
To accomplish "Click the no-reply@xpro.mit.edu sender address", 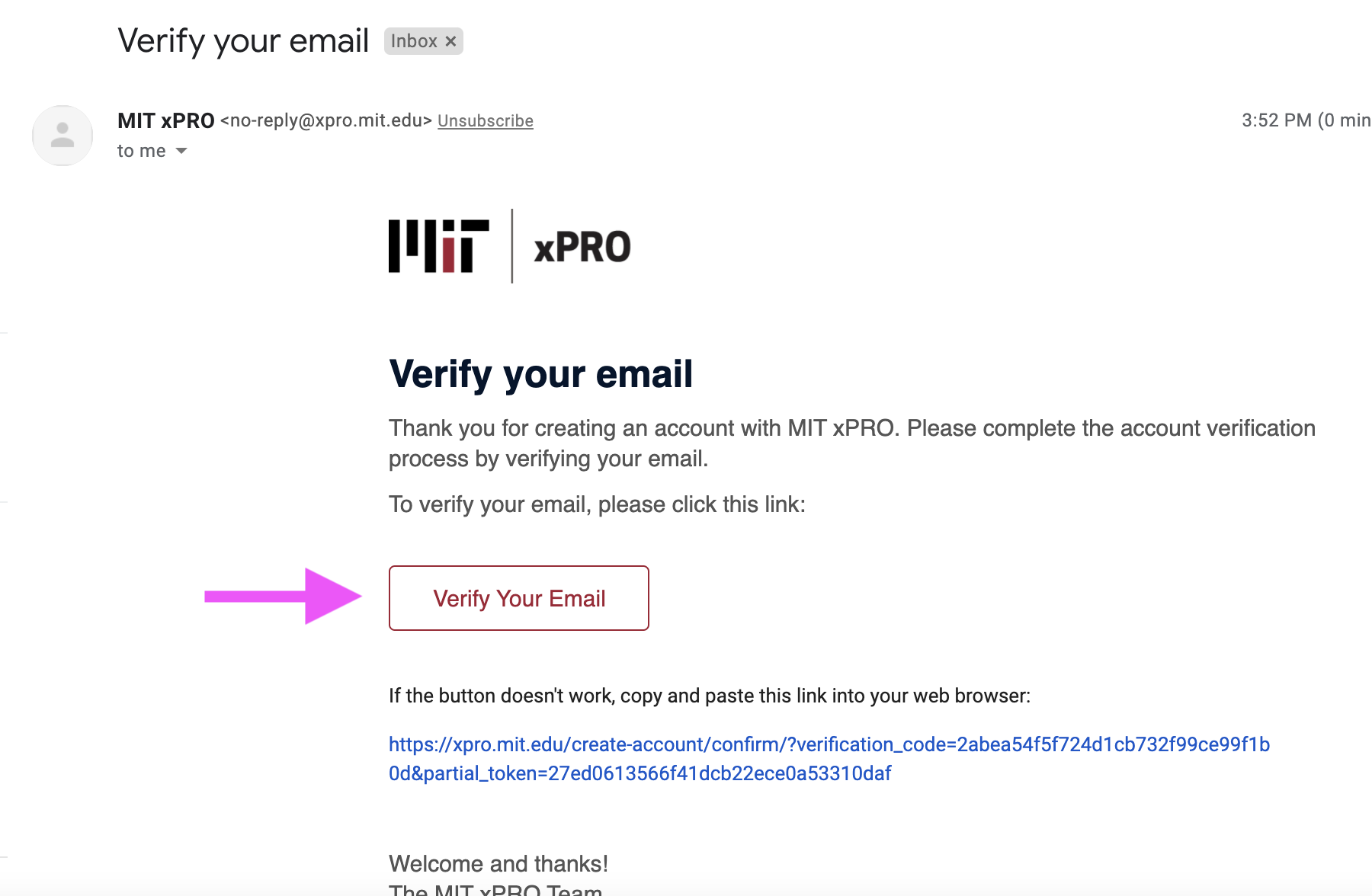I will click(x=326, y=120).
